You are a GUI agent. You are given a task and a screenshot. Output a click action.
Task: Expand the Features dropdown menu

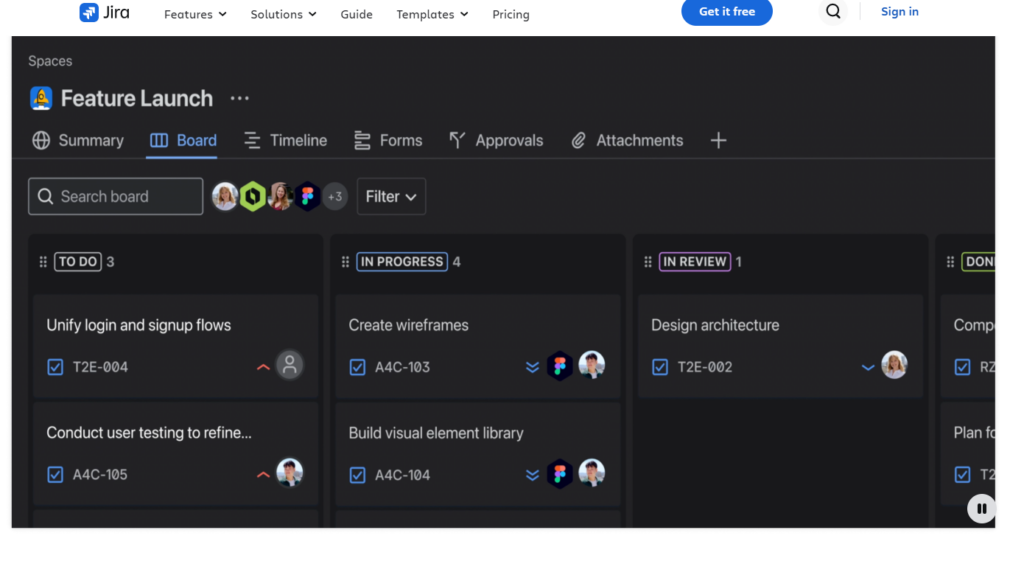pos(195,14)
